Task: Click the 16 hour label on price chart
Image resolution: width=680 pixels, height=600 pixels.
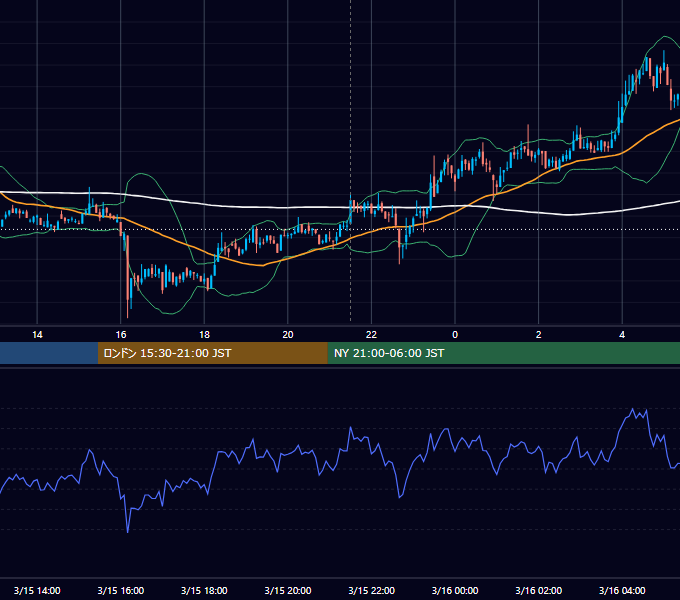Action: (121, 335)
